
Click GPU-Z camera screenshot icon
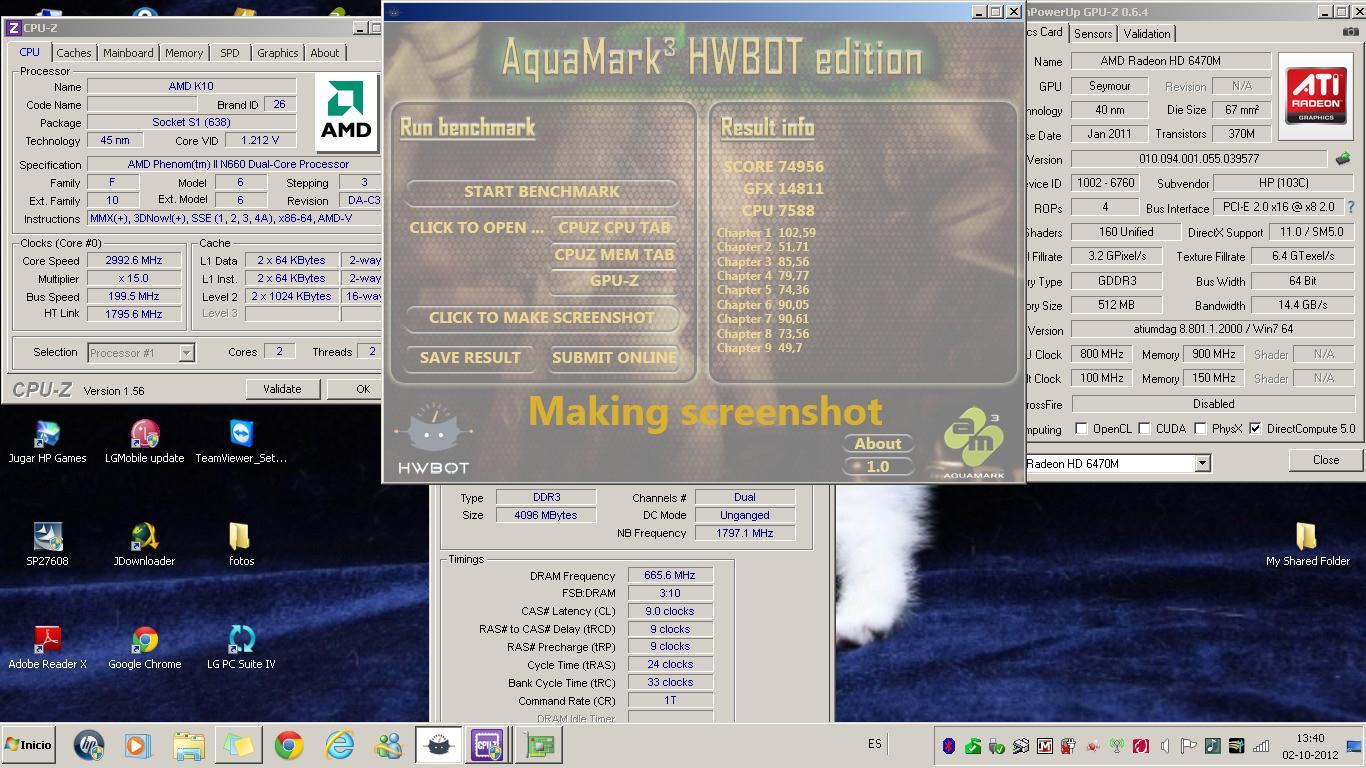[x=1351, y=33]
